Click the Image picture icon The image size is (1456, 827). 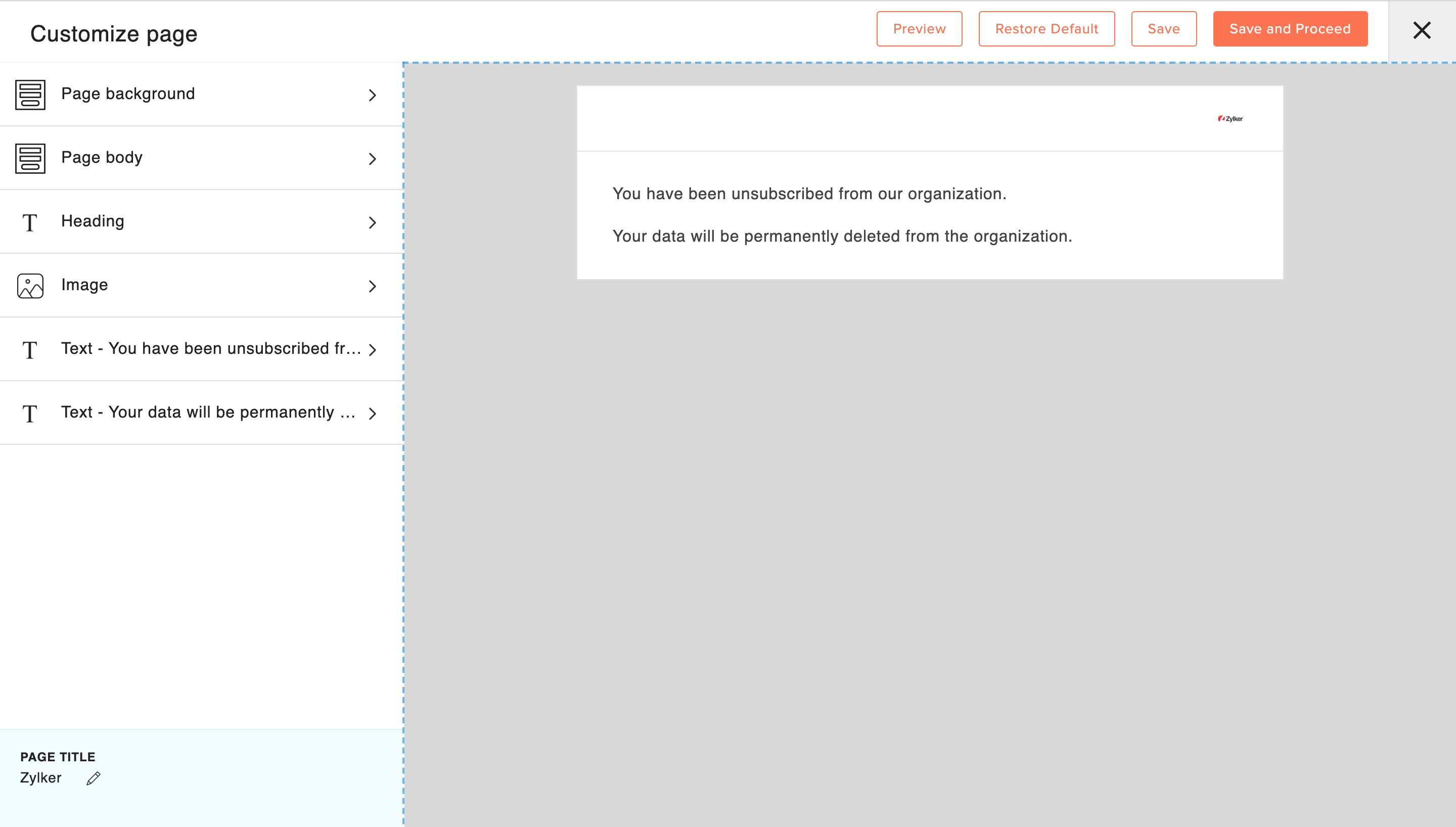pos(30,286)
